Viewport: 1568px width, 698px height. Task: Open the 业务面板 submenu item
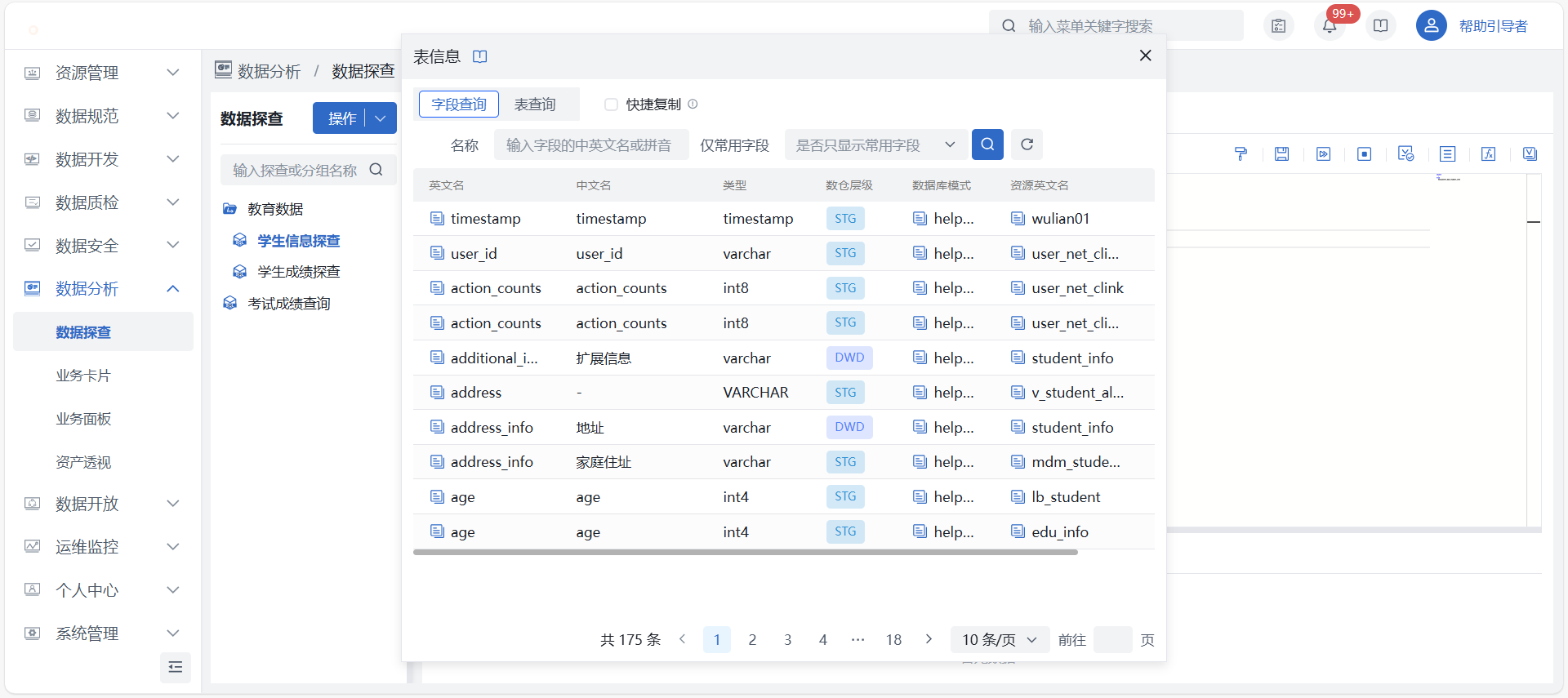click(x=83, y=419)
